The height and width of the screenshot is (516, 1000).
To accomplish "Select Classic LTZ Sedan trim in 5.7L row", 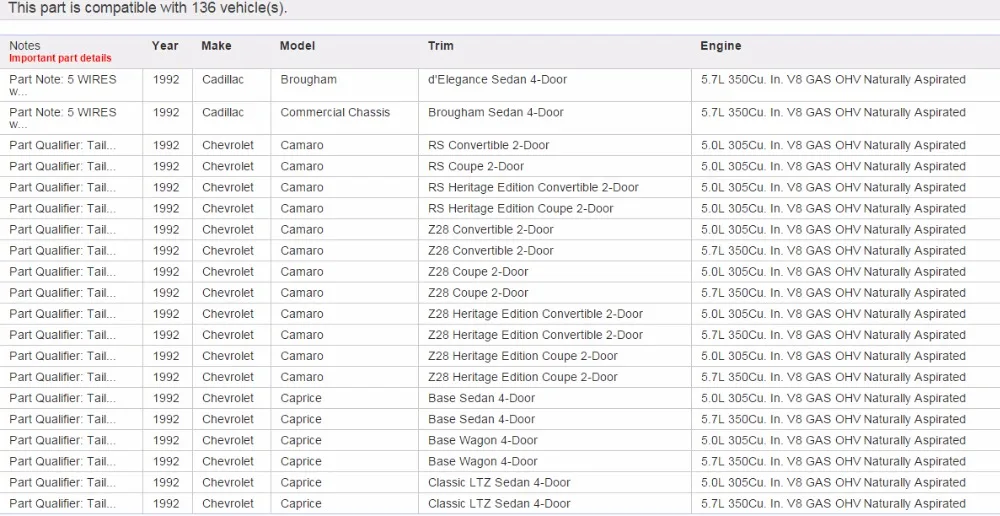I will [499, 503].
